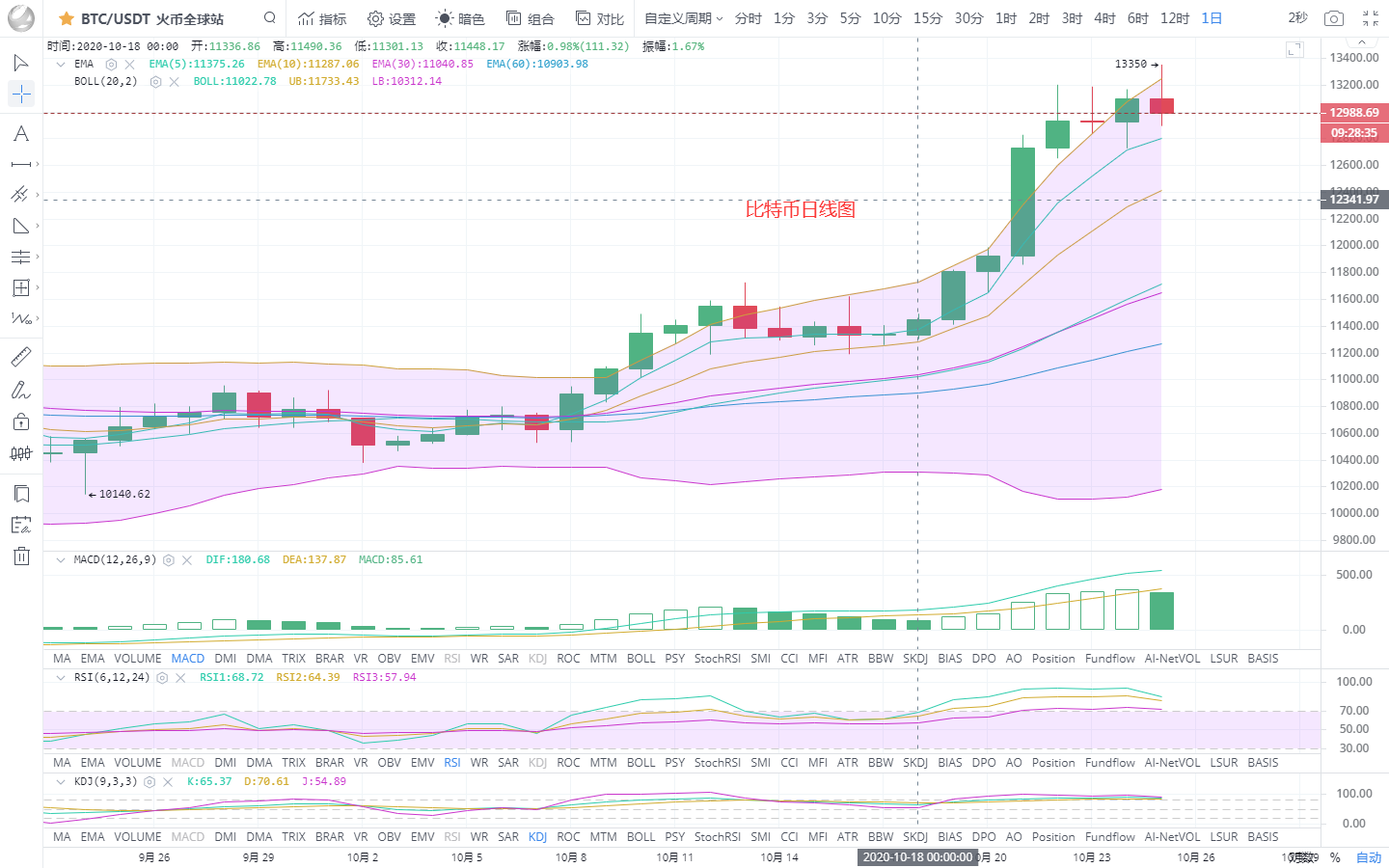The image size is (1389, 868).
Task: Open the 设置 settings menu
Action: pos(392,18)
